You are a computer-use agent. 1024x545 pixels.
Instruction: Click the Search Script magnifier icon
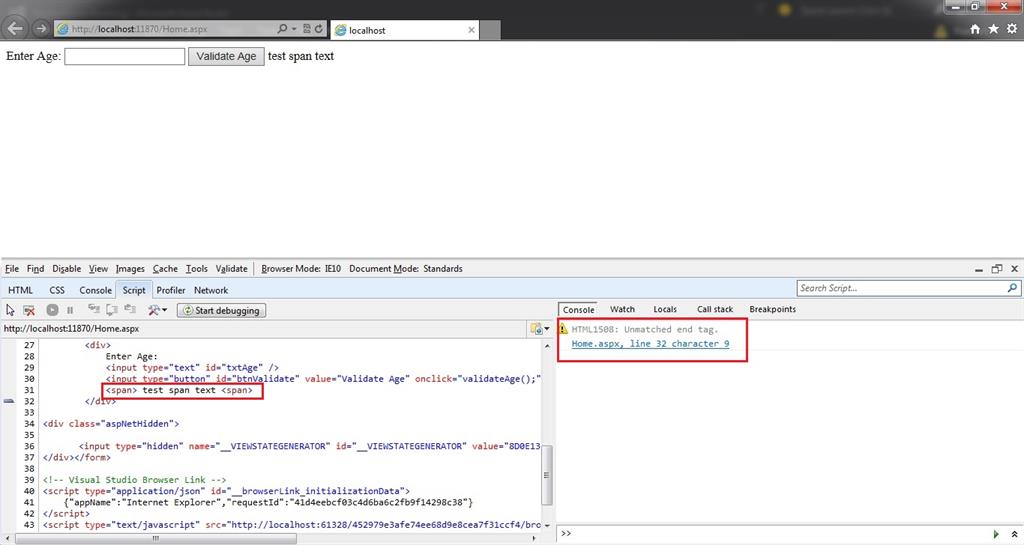click(1012, 288)
